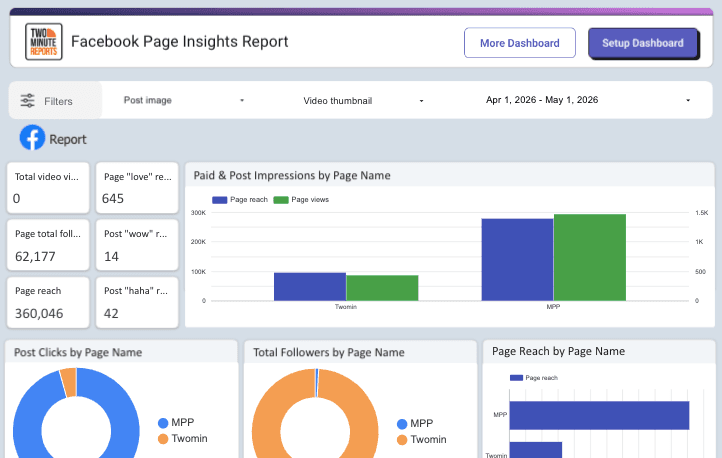Click the Page reach legend swatch in Page Reach chart
The height and width of the screenshot is (458, 722).
pyautogui.click(x=517, y=378)
